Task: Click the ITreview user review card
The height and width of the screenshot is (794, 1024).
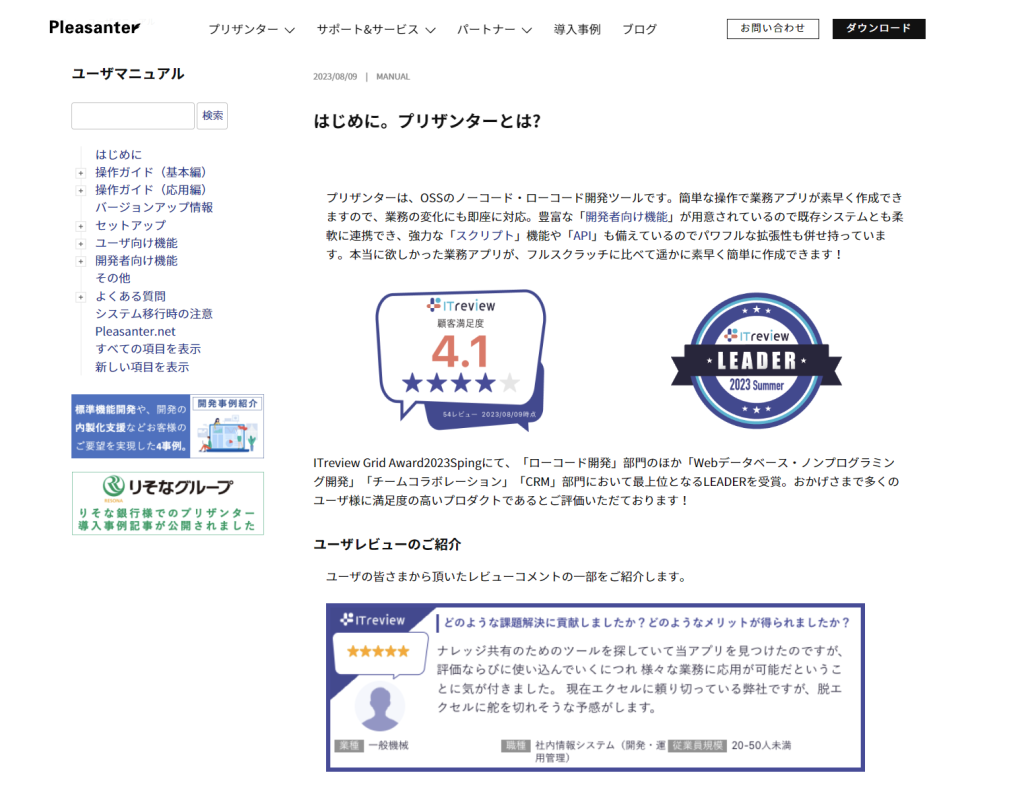Action: coord(595,688)
